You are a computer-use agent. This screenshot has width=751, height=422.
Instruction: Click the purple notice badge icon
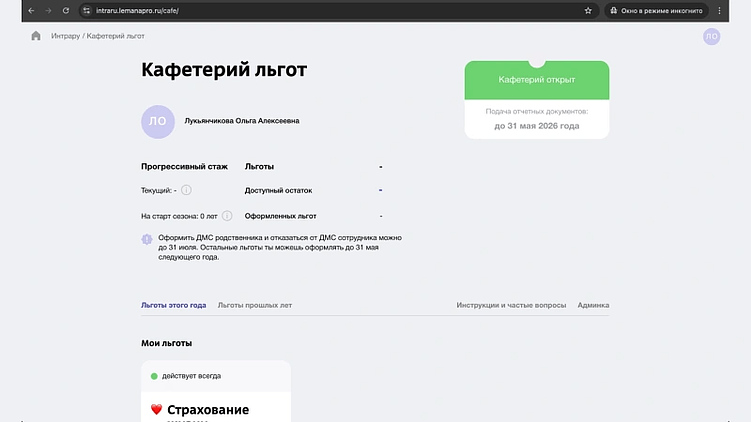147,239
